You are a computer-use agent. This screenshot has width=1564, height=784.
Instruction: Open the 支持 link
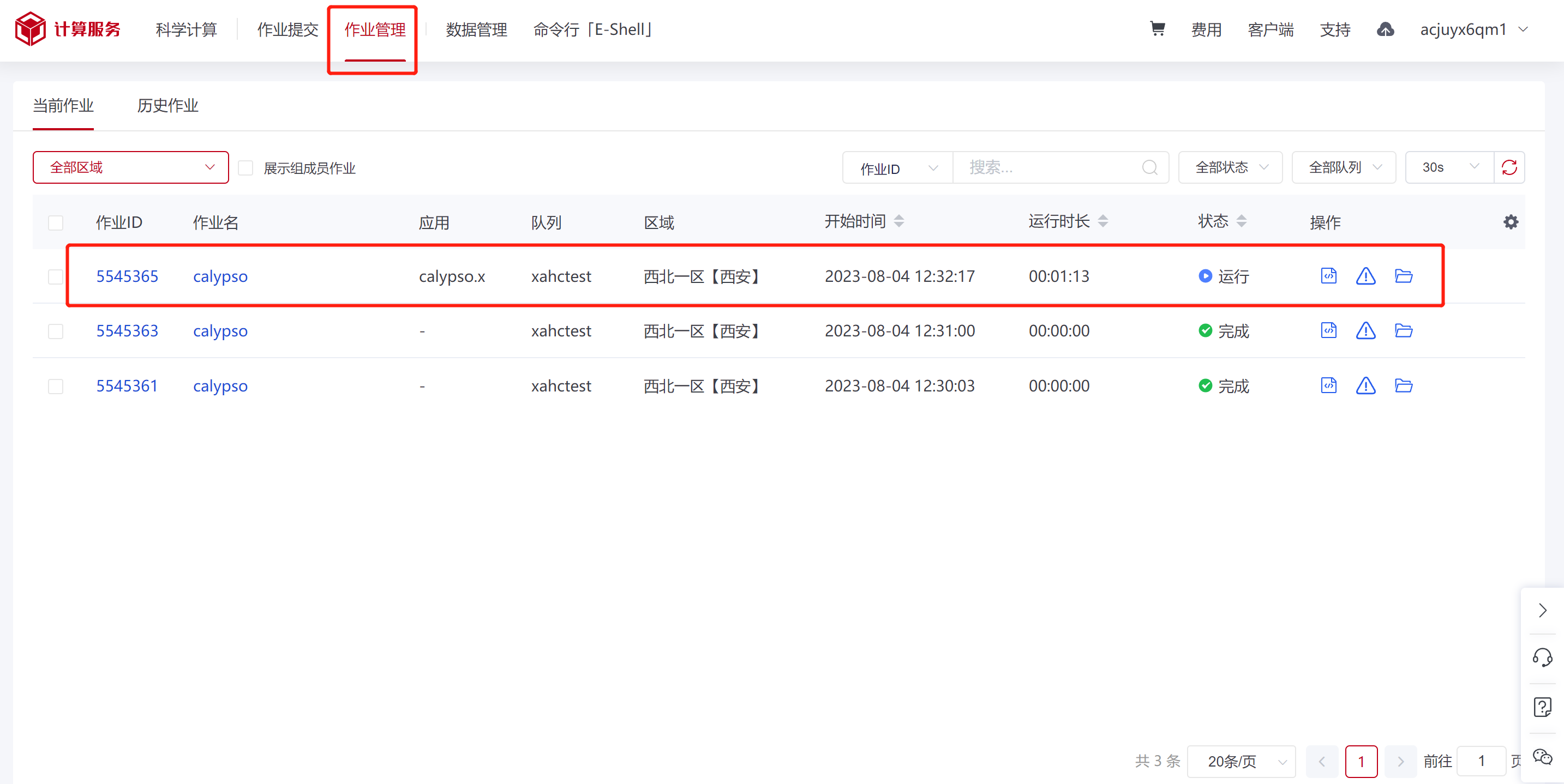pyautogui.click(x=1335, y=29)
